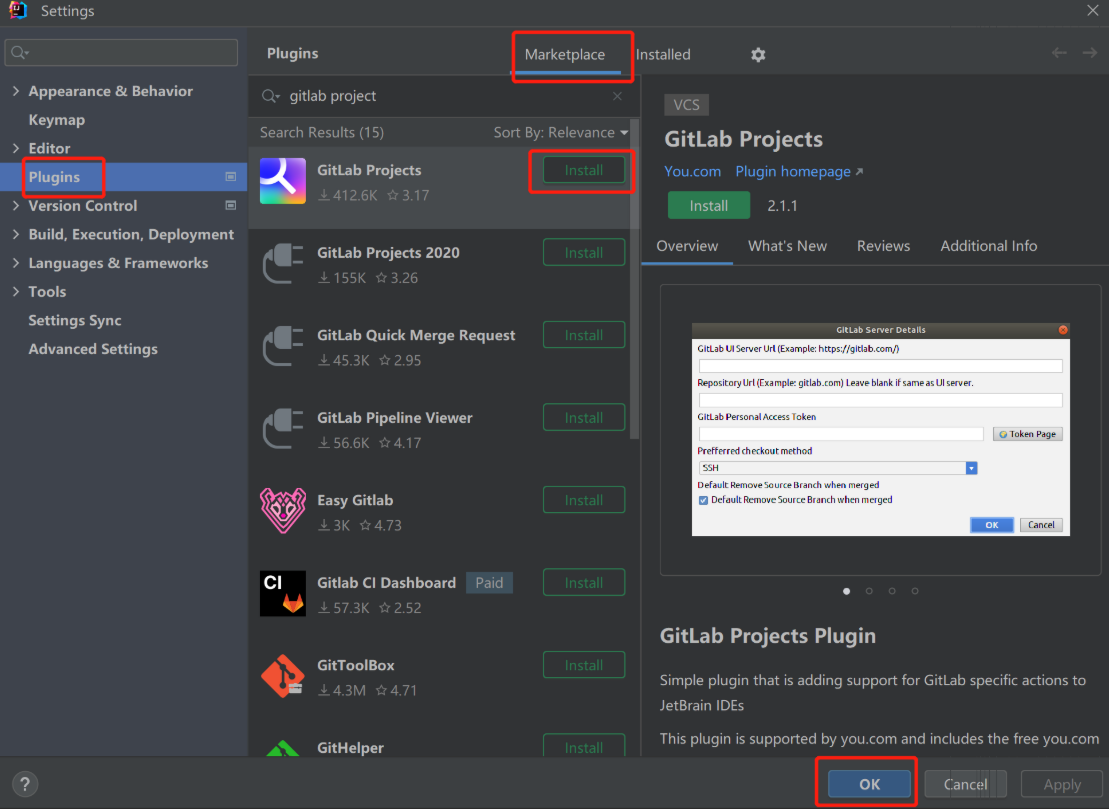Expand Languages & Frameworks node
Viewport: 1109px width, 809px height.
pos(16,263)
